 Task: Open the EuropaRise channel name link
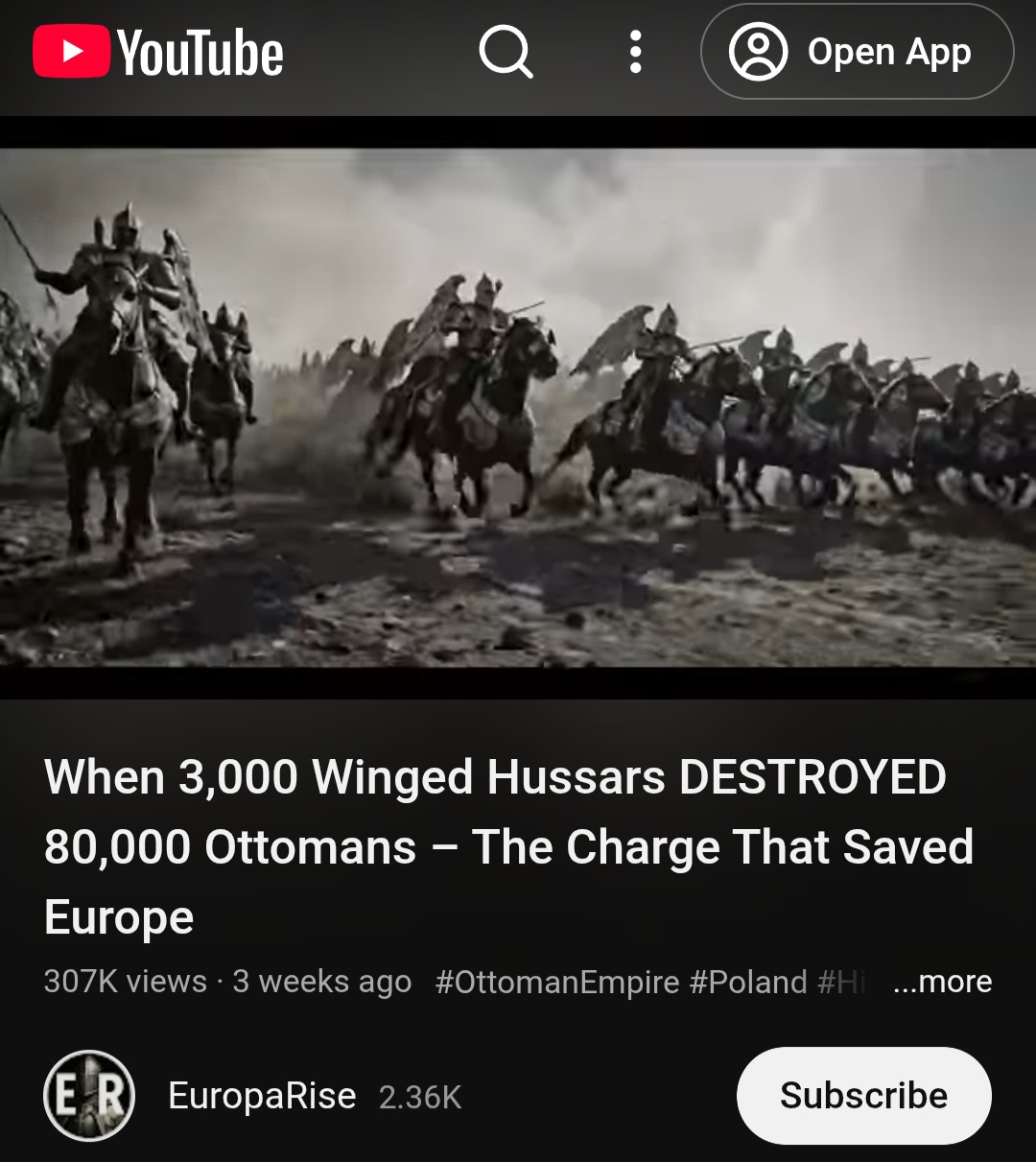pyautogui.click(x=262, y=1096)
